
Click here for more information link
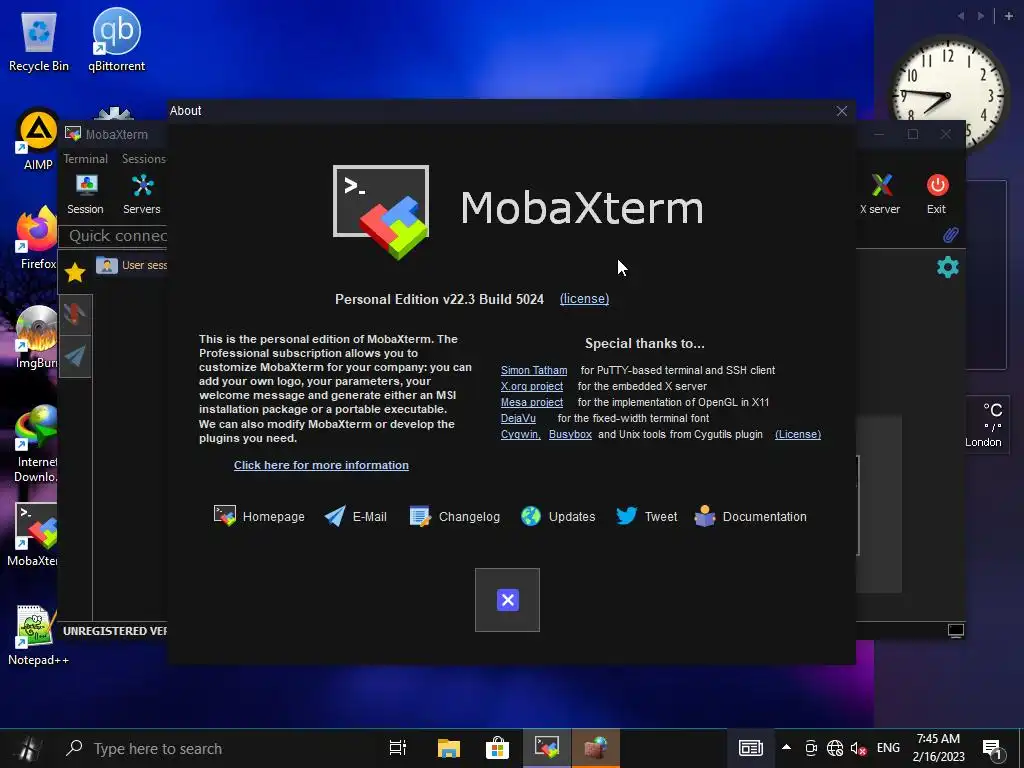[321, 465]
